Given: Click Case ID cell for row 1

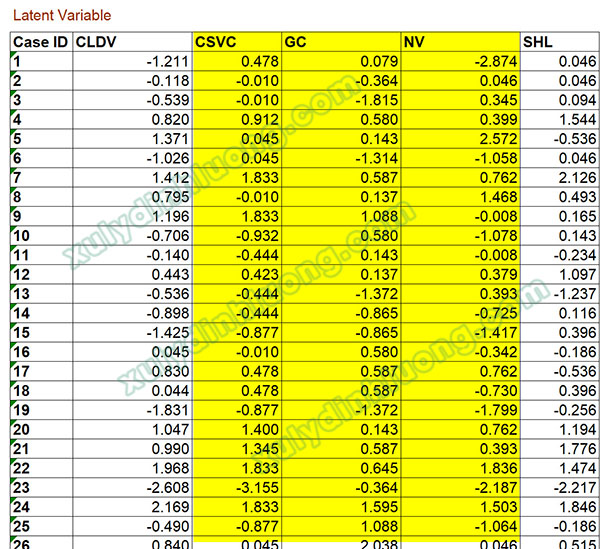Looking at the screenshot, I should point(41,61).
